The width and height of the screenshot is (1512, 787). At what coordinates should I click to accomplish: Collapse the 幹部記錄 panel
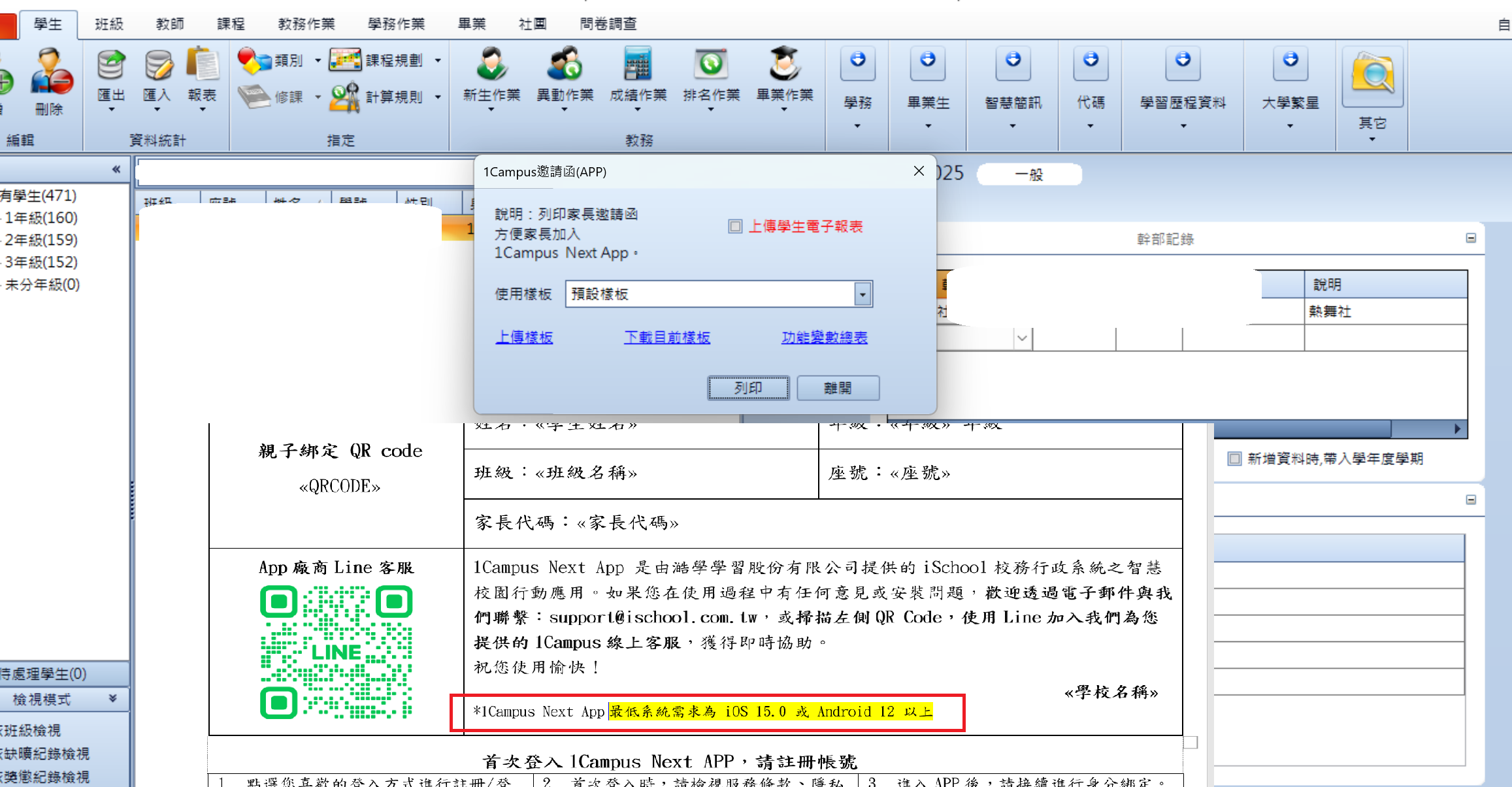tap(1471, 238)
